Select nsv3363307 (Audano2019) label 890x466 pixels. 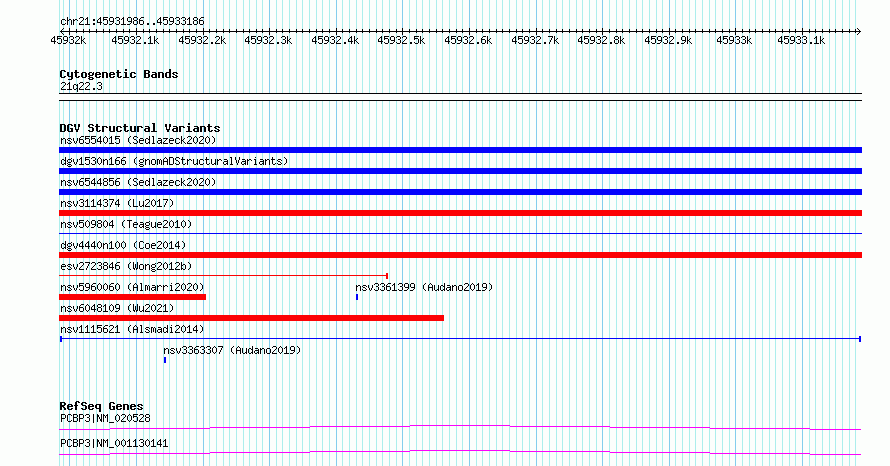232,350
